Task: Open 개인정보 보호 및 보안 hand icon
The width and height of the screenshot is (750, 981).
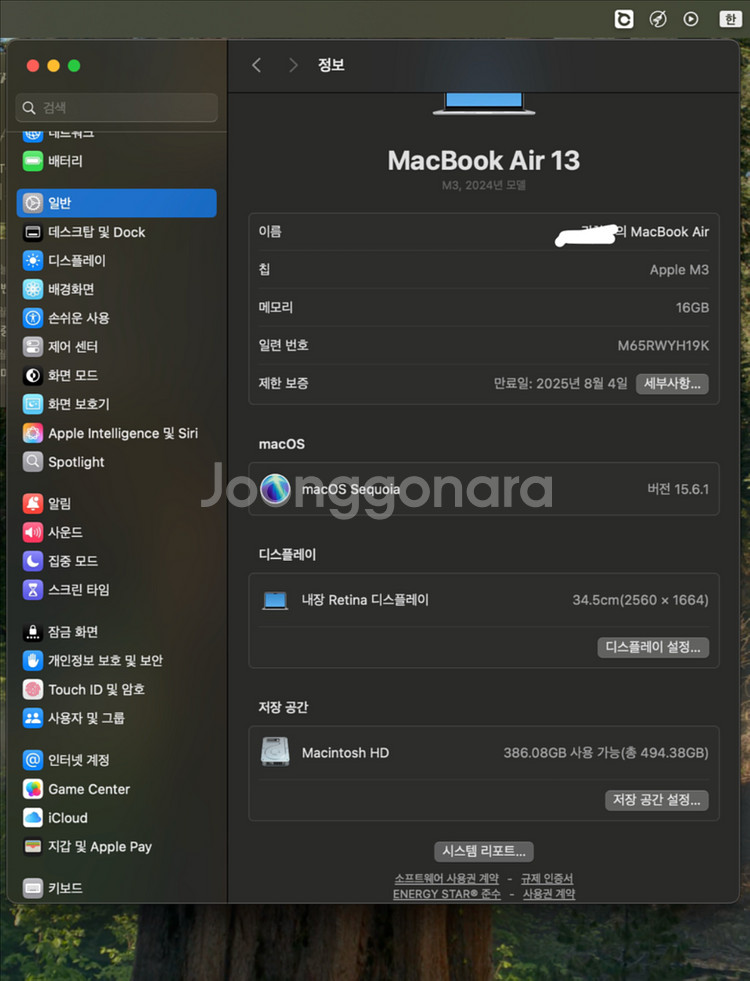Action: (33, 661)
